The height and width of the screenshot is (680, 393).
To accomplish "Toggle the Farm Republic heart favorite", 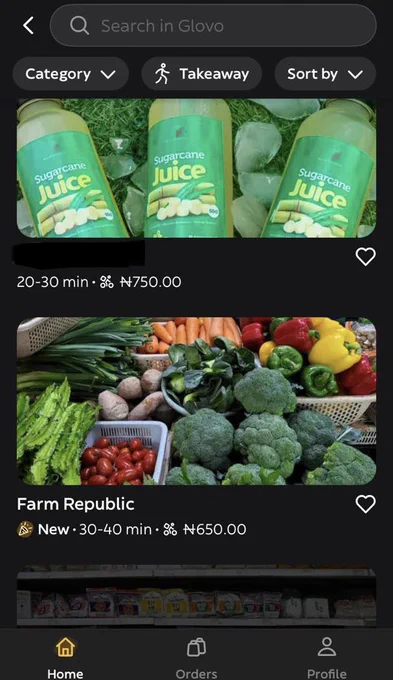I will [x=365, y=504].
